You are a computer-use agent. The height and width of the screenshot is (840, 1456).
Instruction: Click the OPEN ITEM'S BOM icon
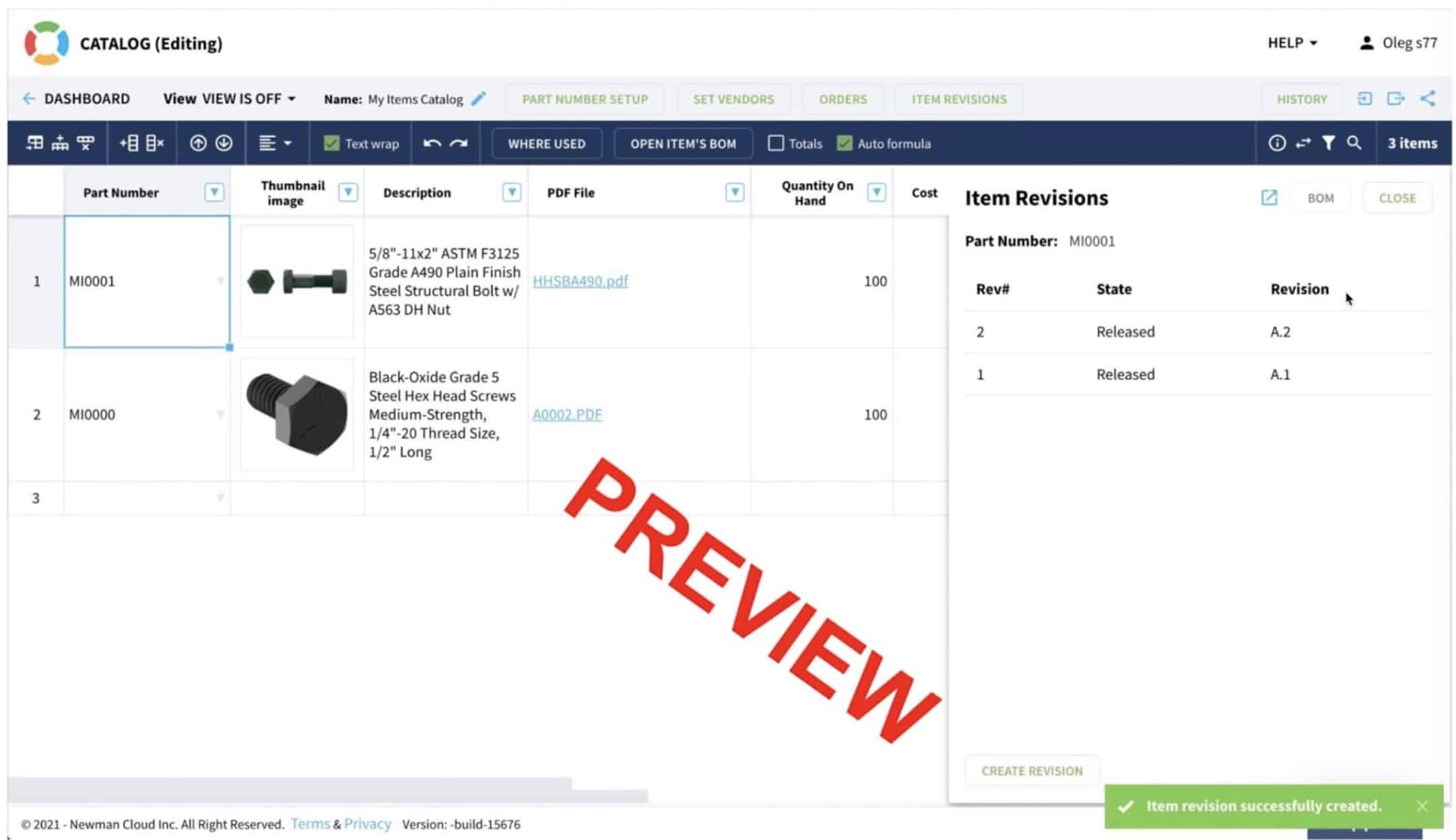pos(682,143)
